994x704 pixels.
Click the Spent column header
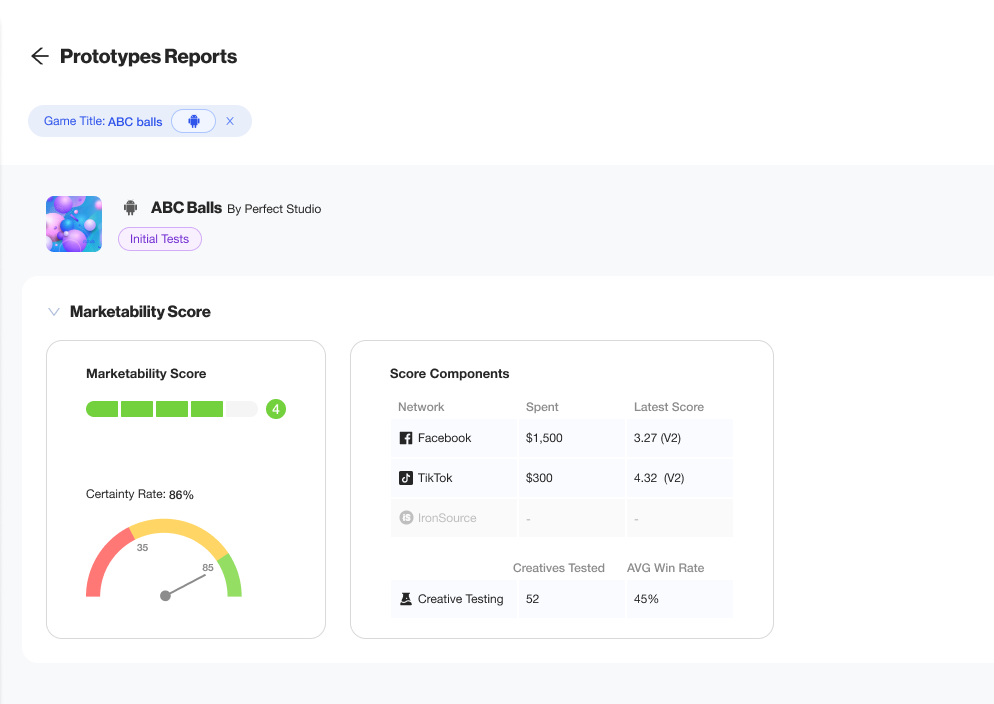click(x=542, y=407)
